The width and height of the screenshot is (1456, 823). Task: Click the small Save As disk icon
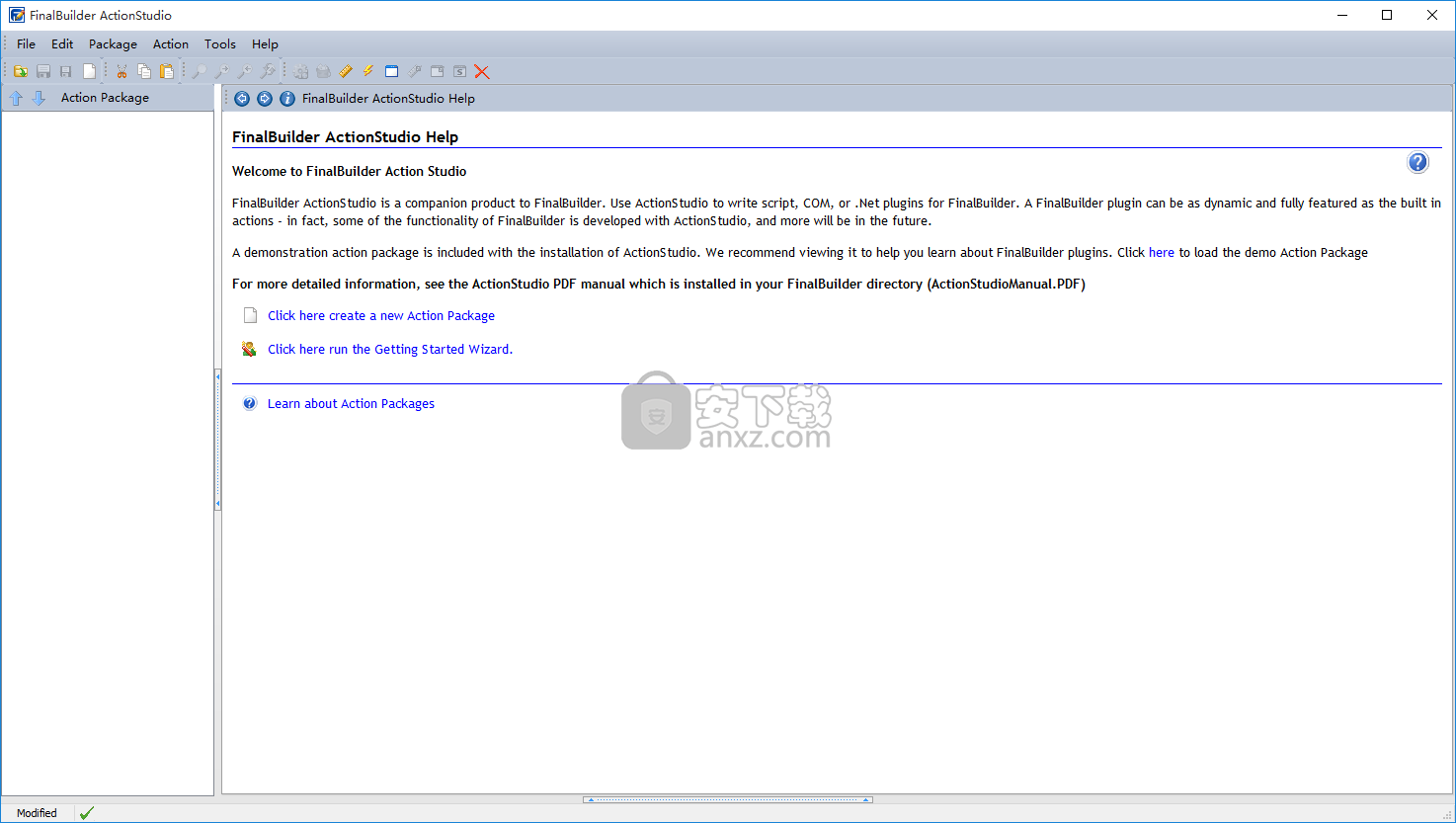point(66,71)
